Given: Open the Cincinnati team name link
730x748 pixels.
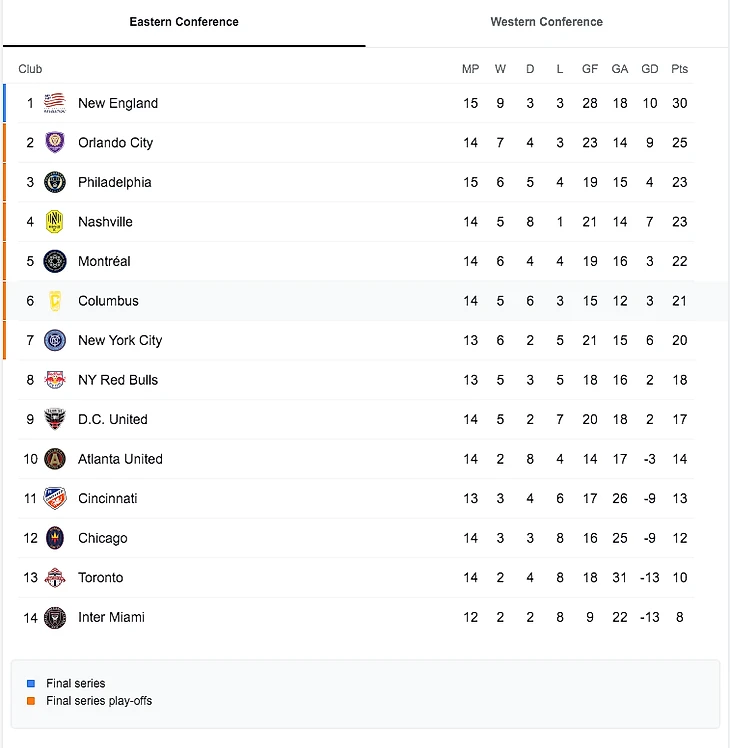Looking at the screenshot, I should pyautogui.click(x=108, y=498).
